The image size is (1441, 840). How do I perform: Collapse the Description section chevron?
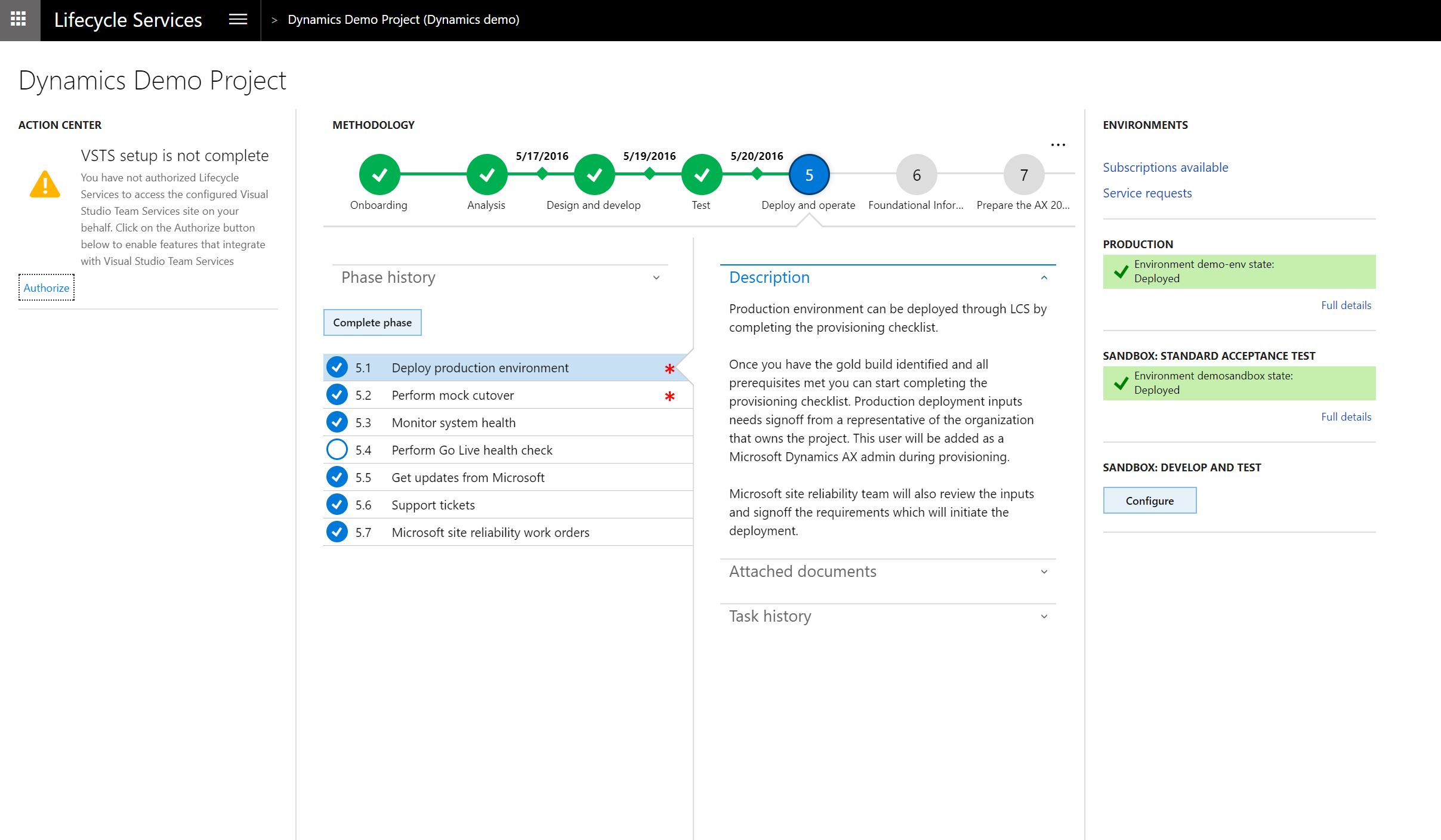point(1044,277)
